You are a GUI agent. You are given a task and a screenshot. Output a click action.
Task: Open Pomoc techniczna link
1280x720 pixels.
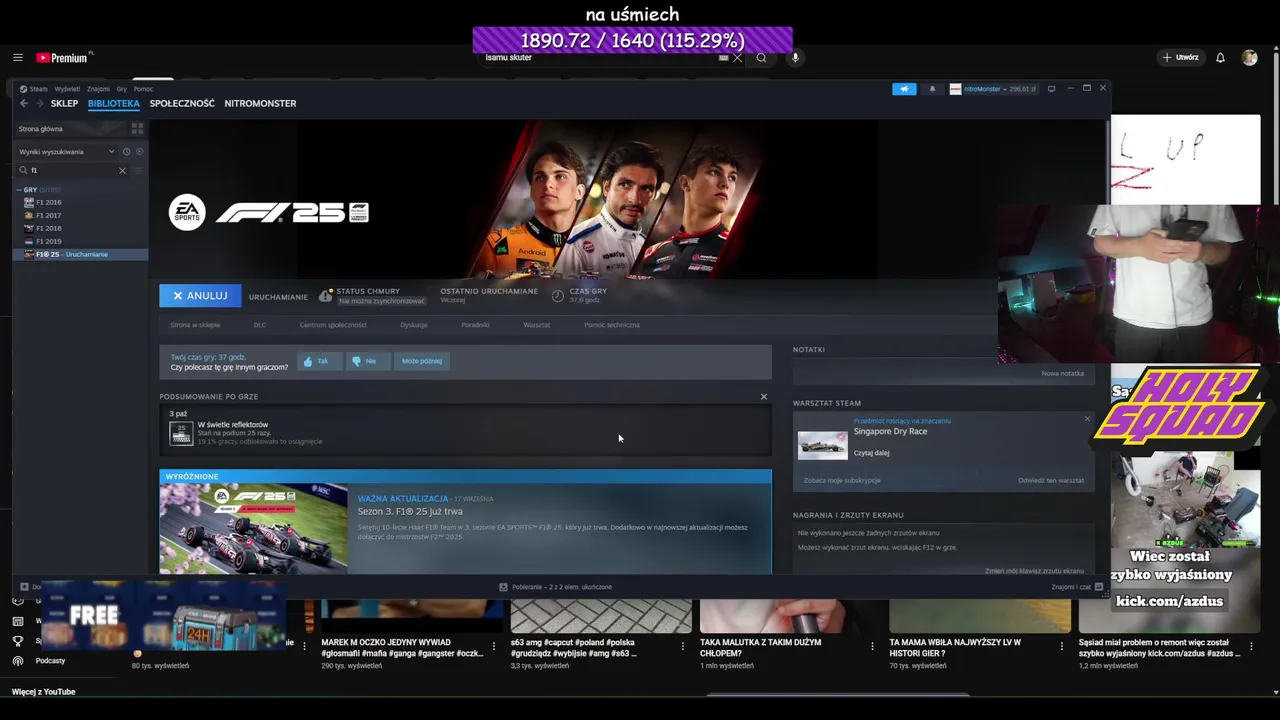[x=612, y=325]
